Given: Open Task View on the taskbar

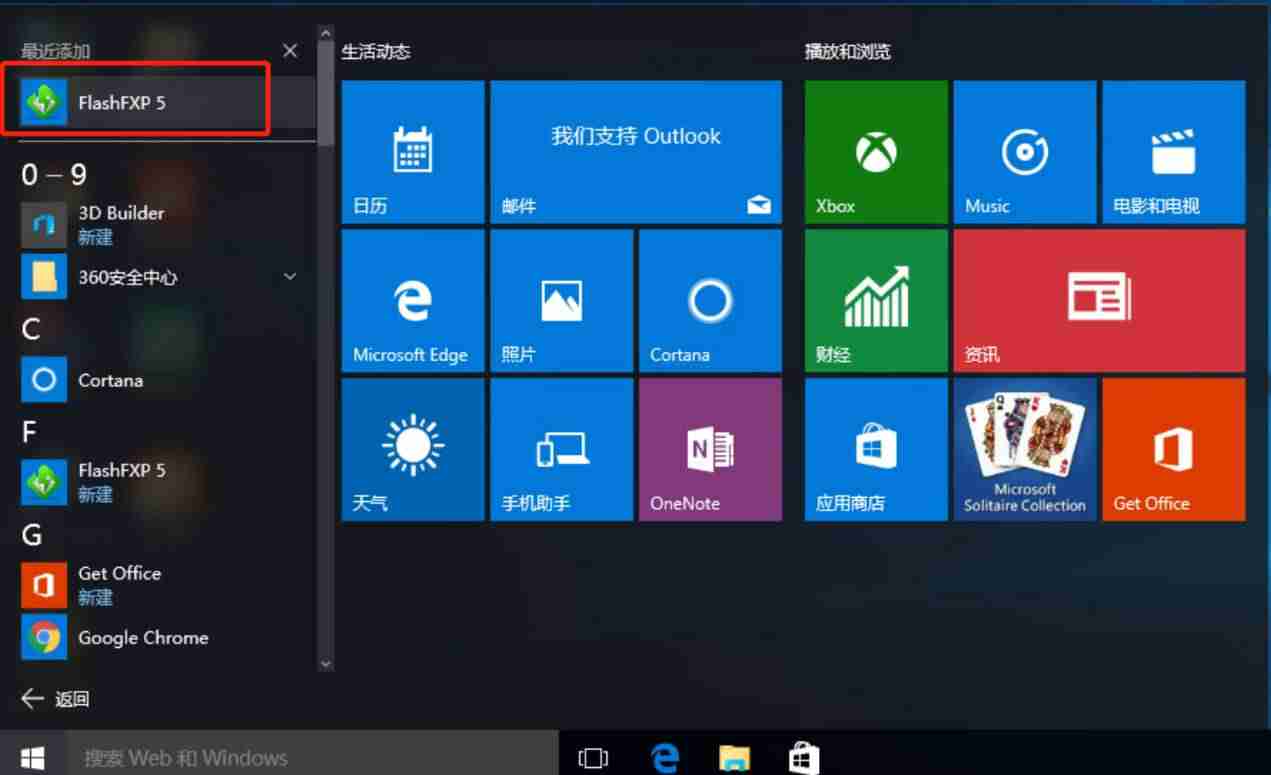Looking at the screenshot, I should (593, 758).
